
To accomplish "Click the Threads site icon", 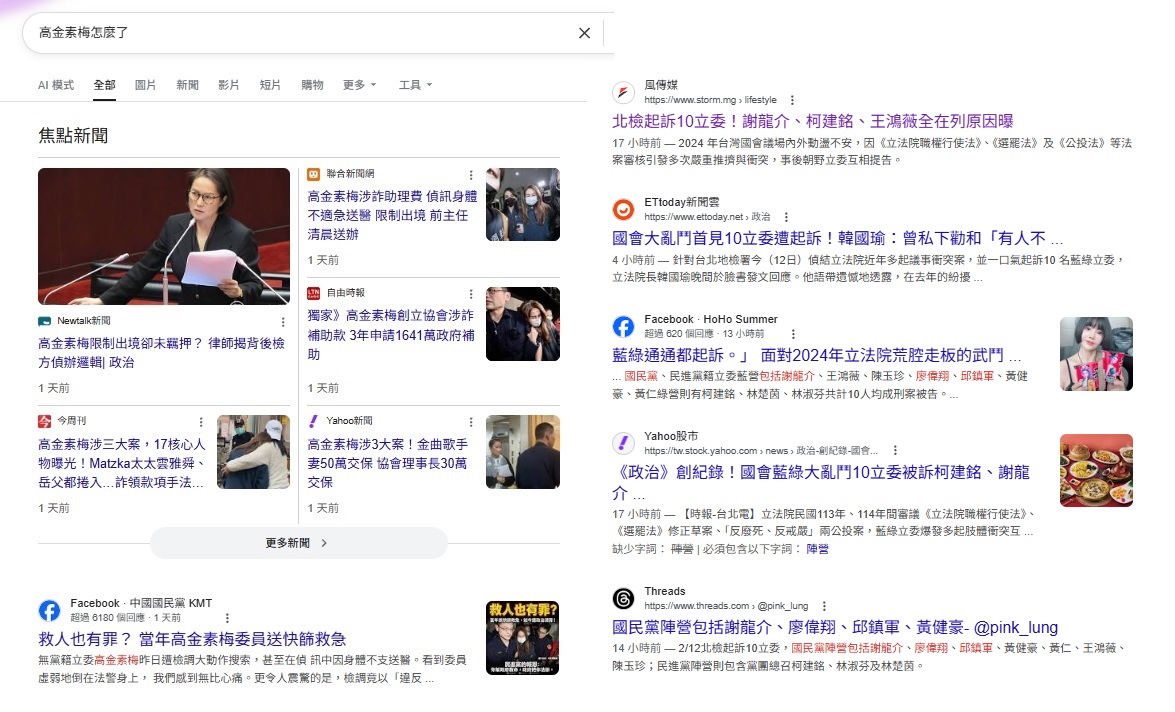I will [x=623, y=598].
